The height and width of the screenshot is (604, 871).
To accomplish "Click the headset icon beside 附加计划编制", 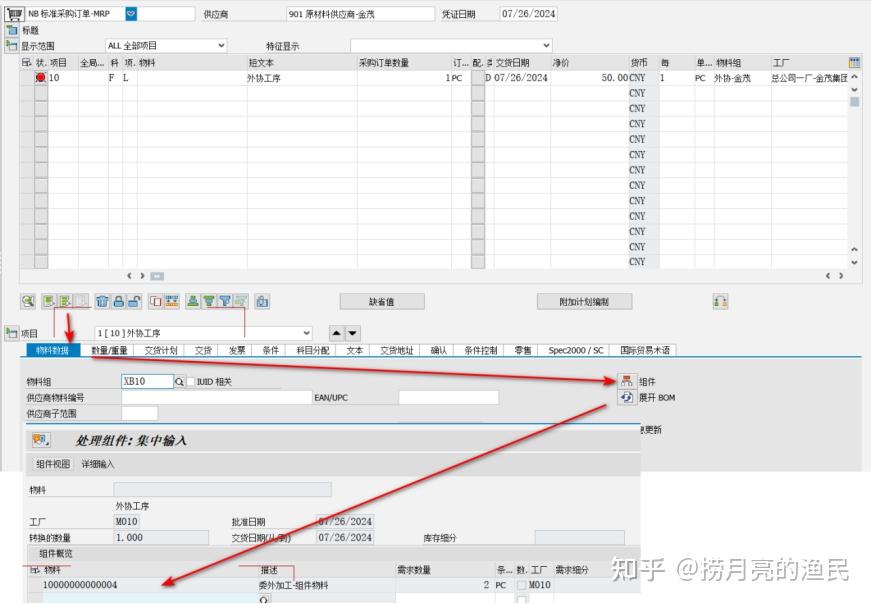I will point(720,302).
